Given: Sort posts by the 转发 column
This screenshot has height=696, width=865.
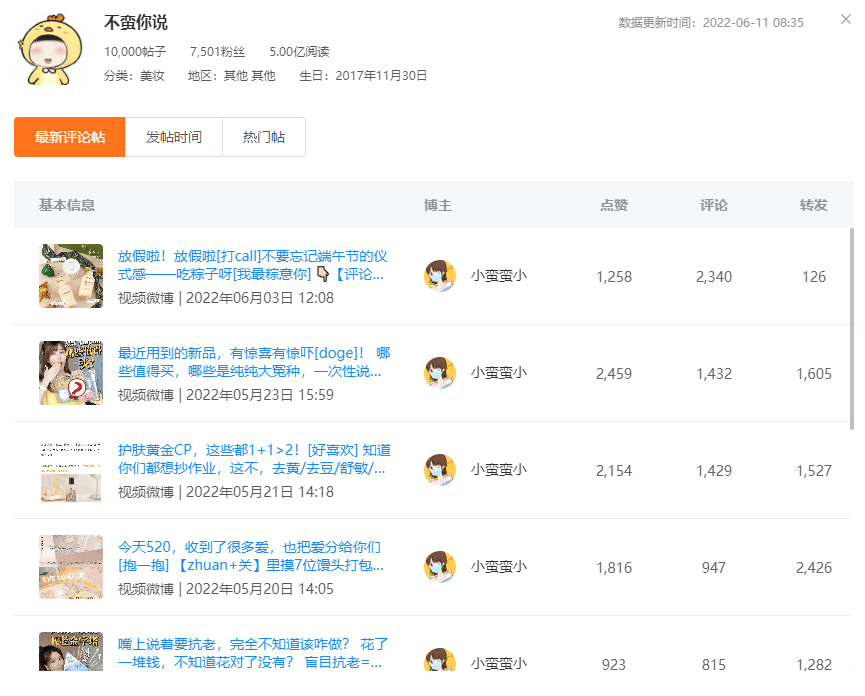Looking at the screenshot, I should point(812,204).
